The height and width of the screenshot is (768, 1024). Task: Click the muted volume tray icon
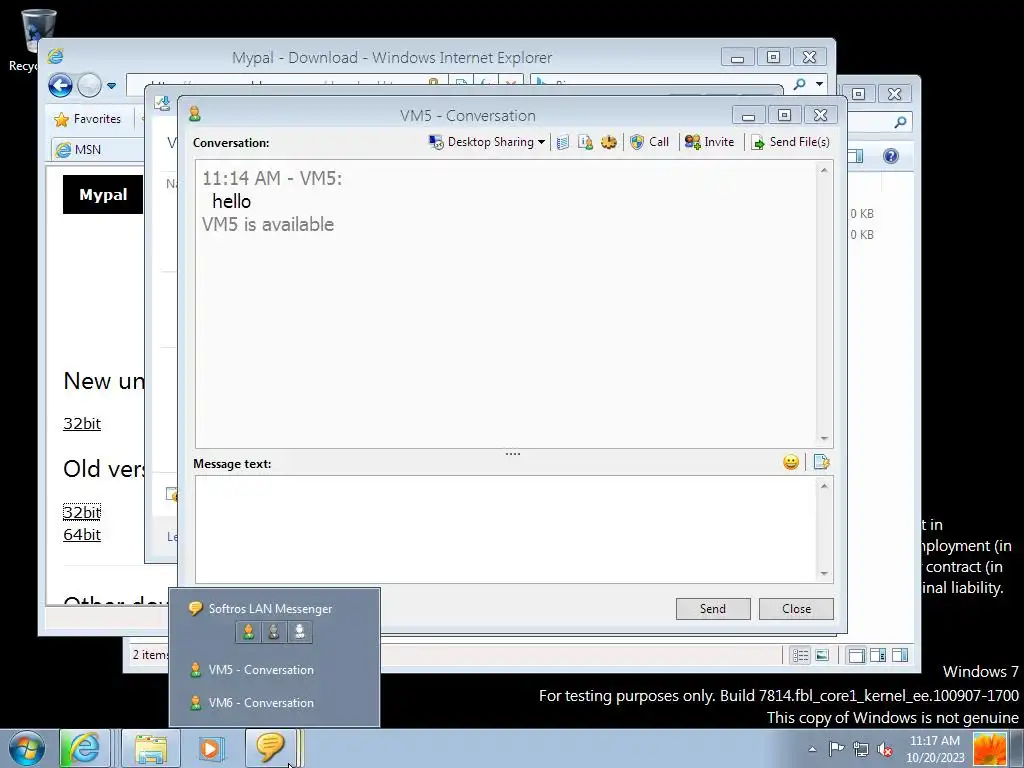[886, 749]
